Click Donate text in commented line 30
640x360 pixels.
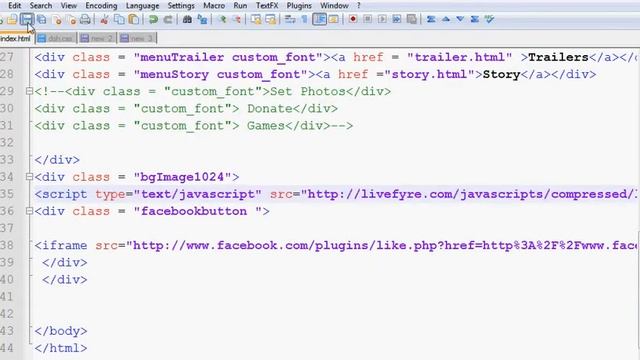pos(270,109)
